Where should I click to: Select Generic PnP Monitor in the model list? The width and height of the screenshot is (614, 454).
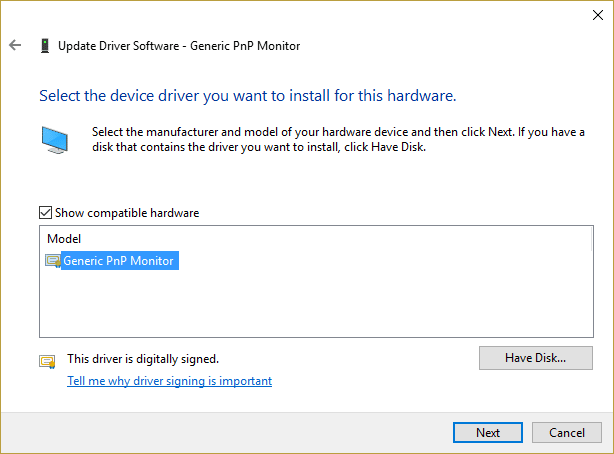(118, 261)
